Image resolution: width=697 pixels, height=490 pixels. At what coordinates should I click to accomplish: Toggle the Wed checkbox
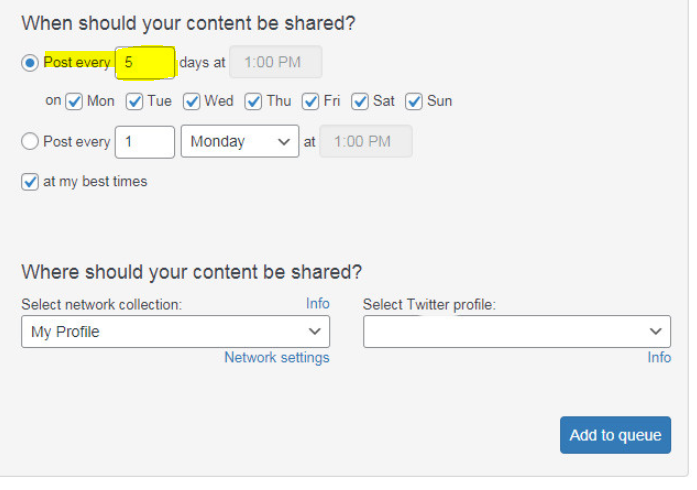(192, 101)
